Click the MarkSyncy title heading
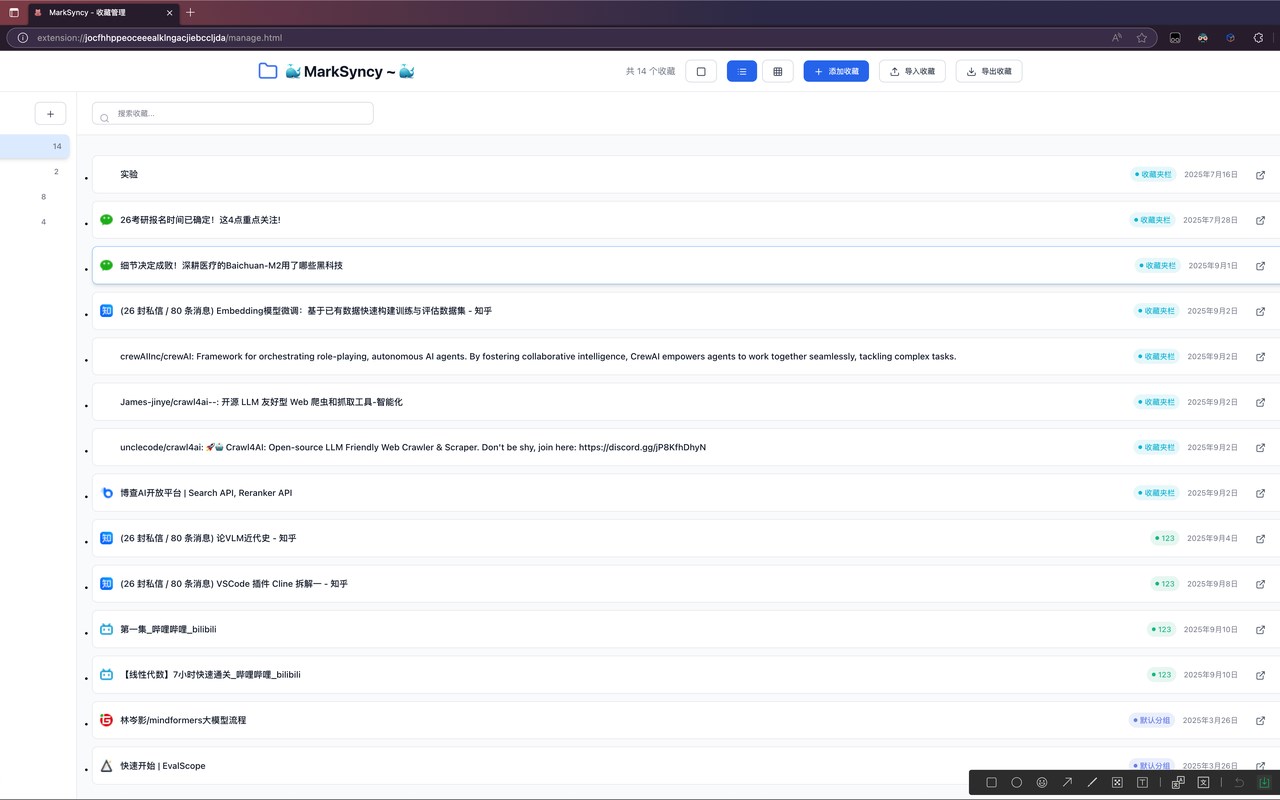Screen dimensions: 1280x800 [350, 72]
